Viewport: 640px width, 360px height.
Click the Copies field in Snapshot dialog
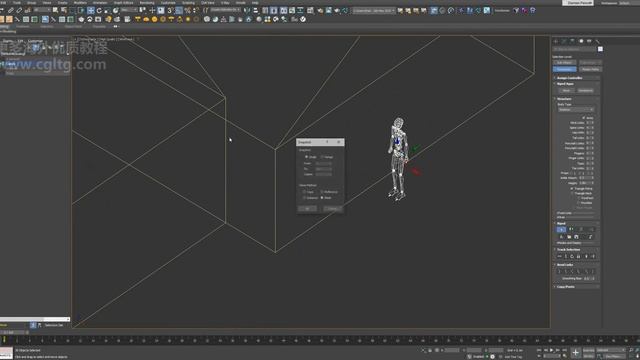point(324,174)
